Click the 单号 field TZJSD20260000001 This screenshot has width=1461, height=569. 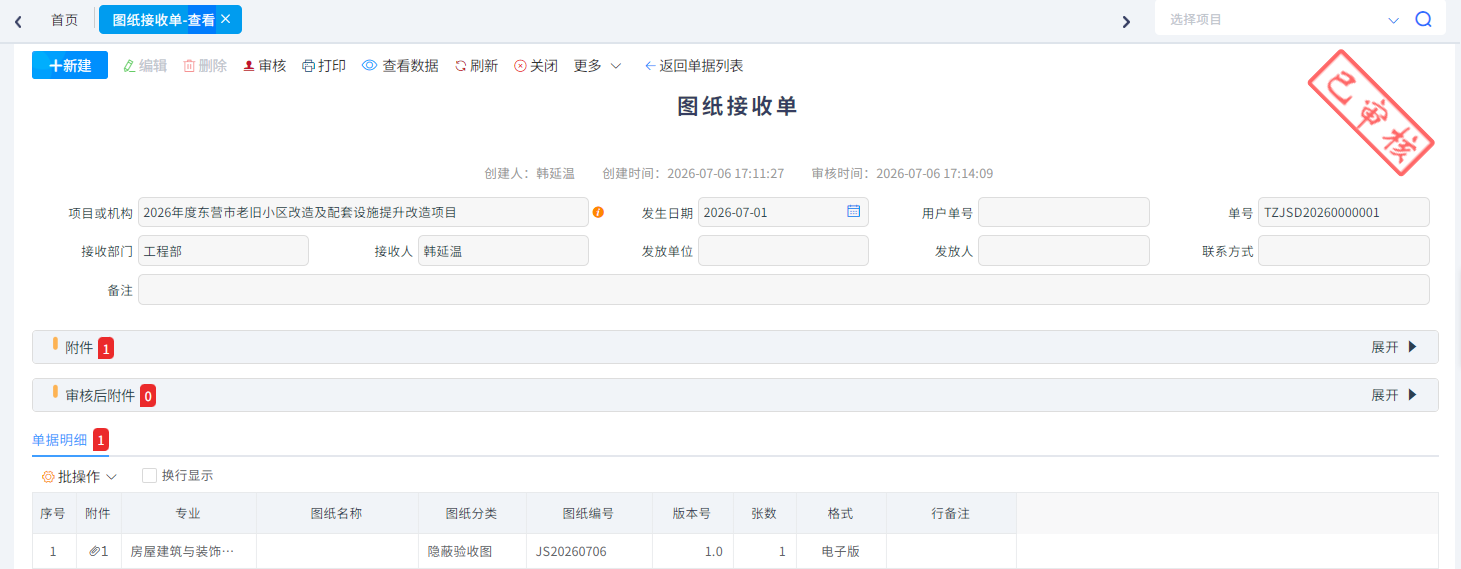coord(1343,212)
